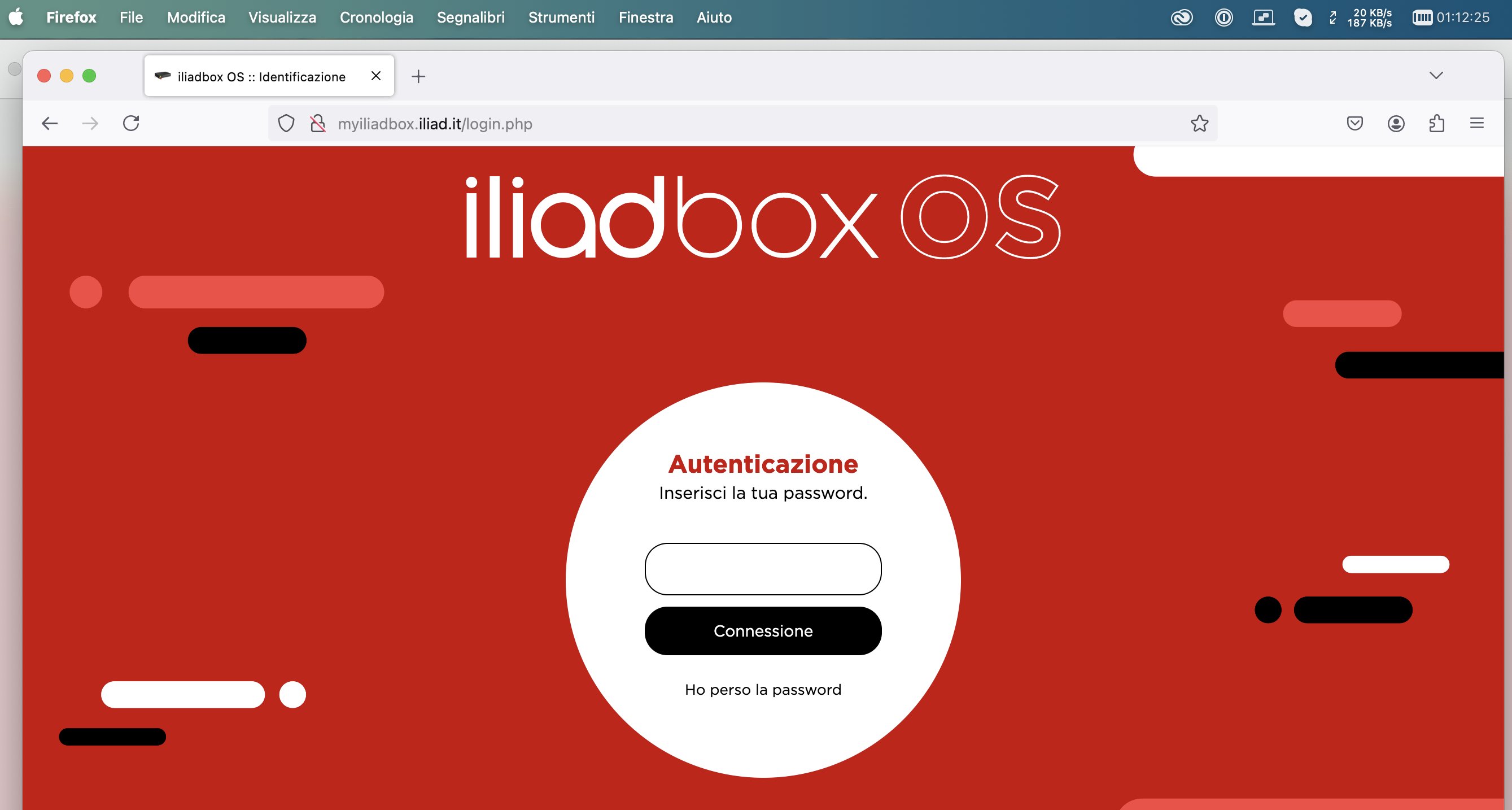Open the Firefox hamburger menu
1512x810 pixels.
(1477, 123)
